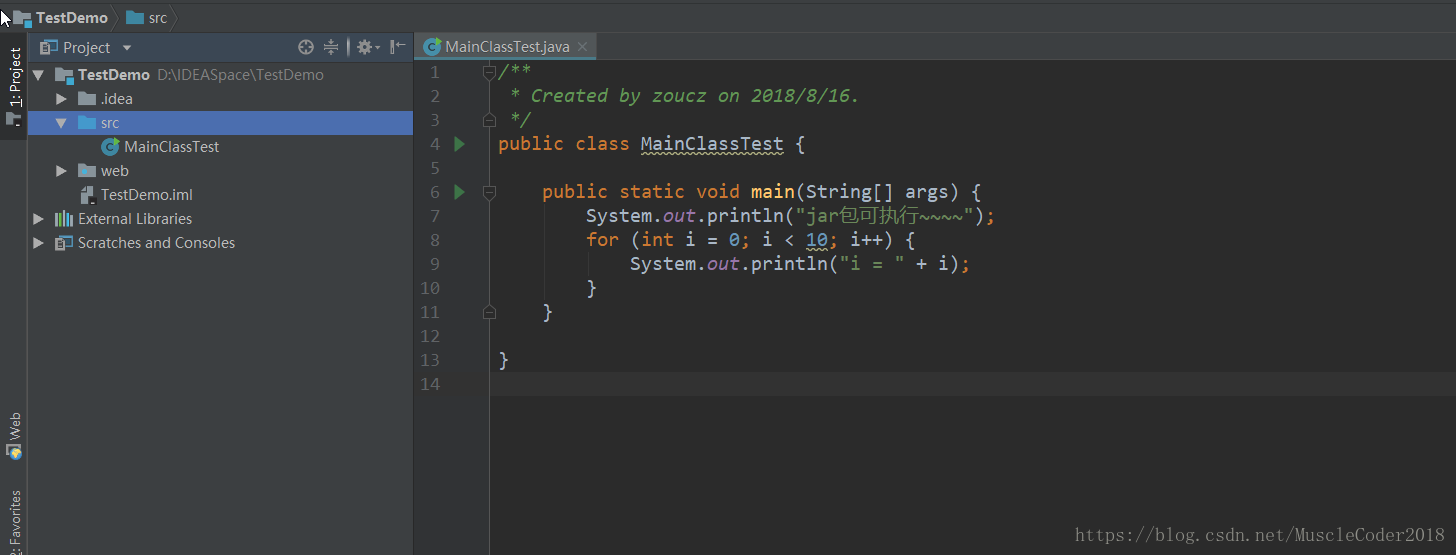Open the Web tool window icon
The height and width of the screenshot is (555, 1456).
coord(14,453)
